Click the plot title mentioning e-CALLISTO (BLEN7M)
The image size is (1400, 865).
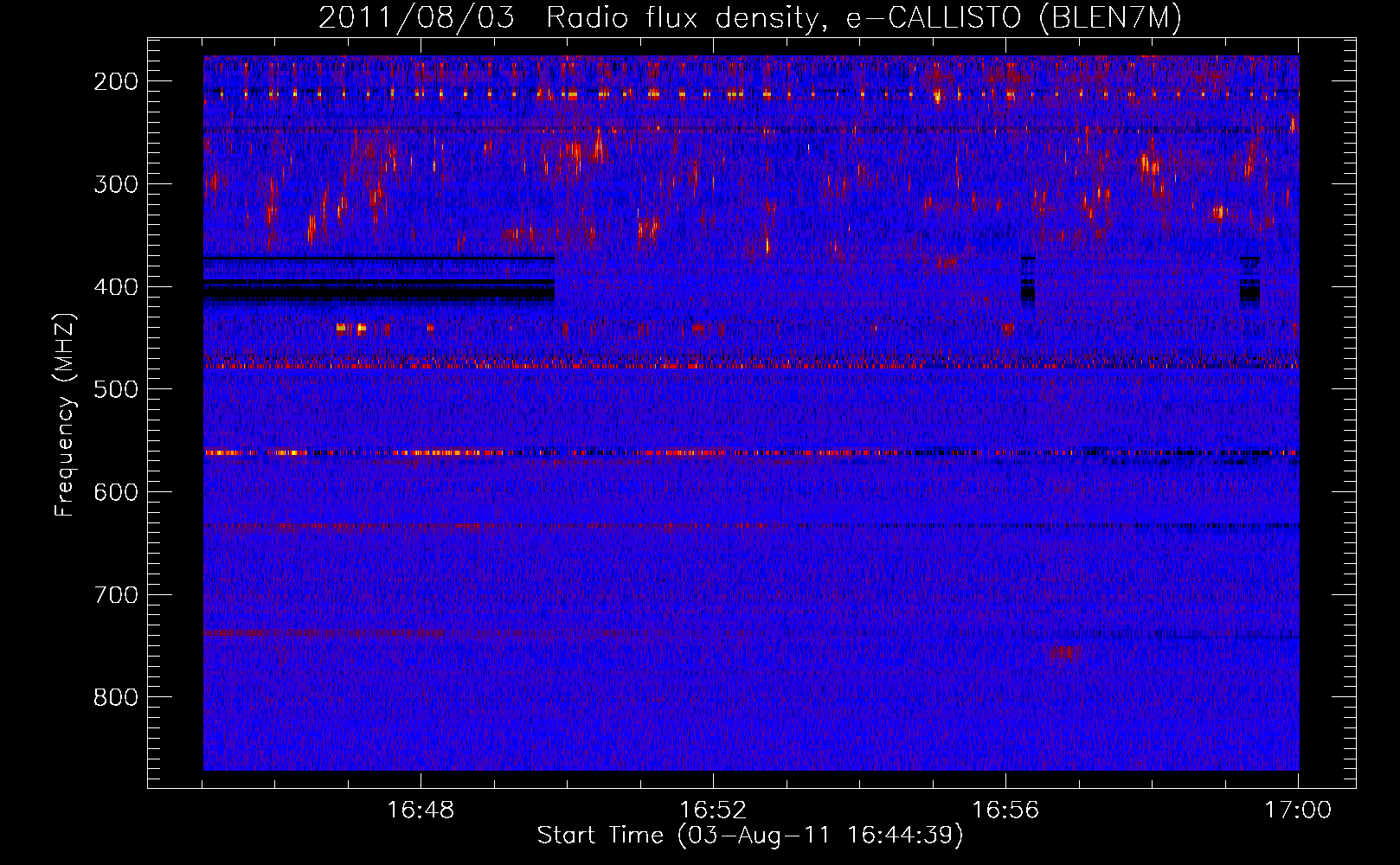(x=749, y=17)
